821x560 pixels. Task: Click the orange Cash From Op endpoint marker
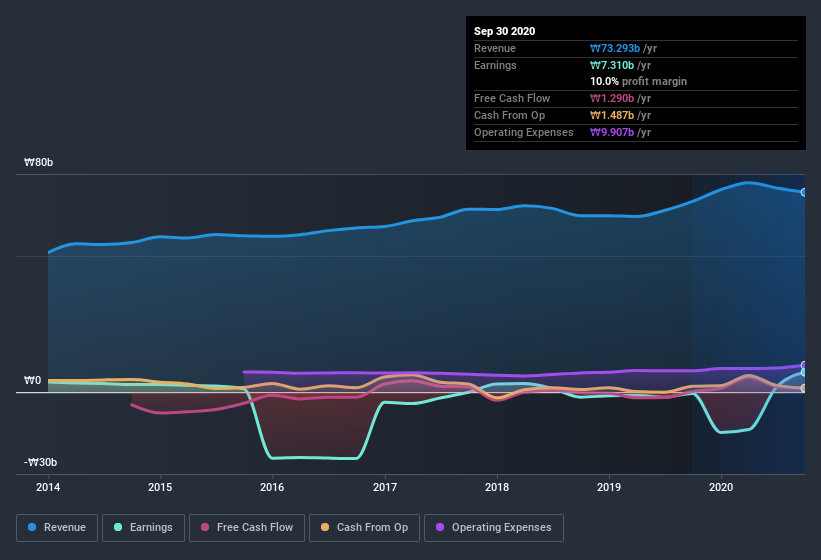804,388
